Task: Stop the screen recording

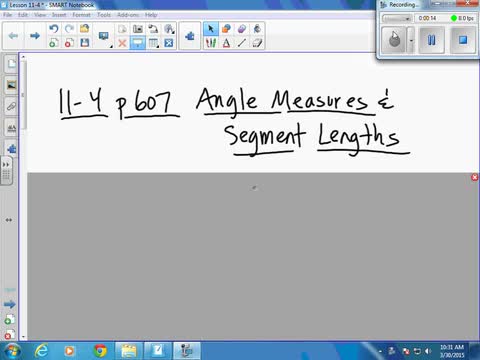Action: tap(463, 40)
